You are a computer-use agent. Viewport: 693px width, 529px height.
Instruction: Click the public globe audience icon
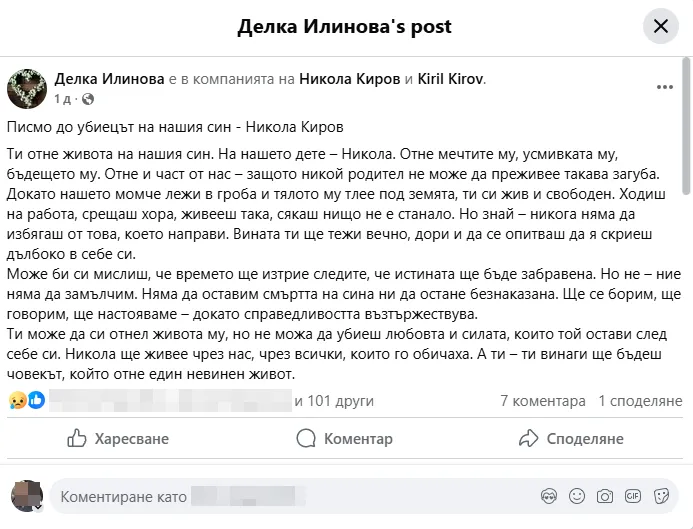(88, 99)
